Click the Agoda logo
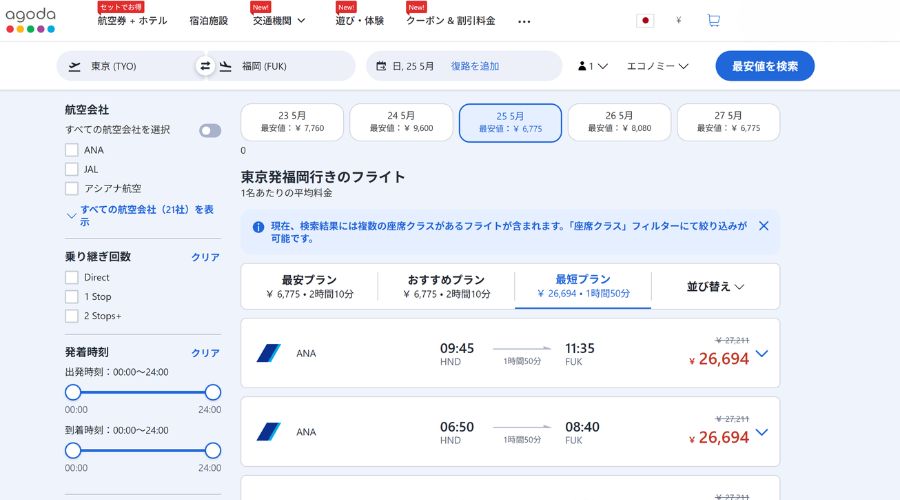900x500 pixels. click(x=30, y=21)
